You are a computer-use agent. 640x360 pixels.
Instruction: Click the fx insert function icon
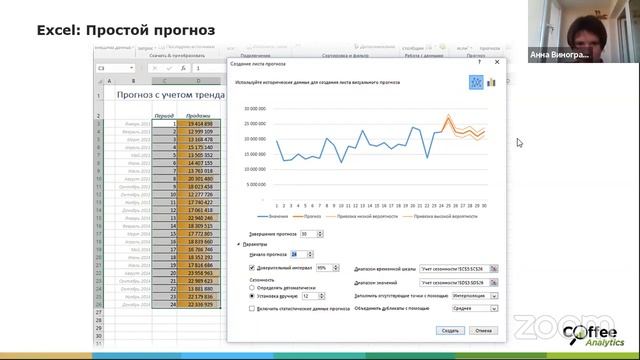[183, 68]
